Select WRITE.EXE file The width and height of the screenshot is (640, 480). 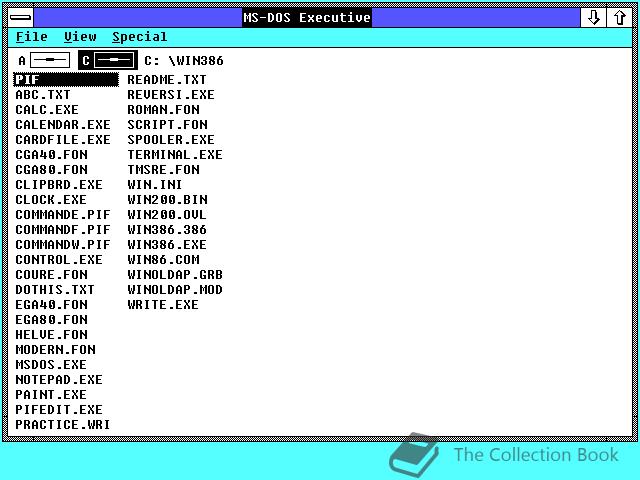point(163,304)
